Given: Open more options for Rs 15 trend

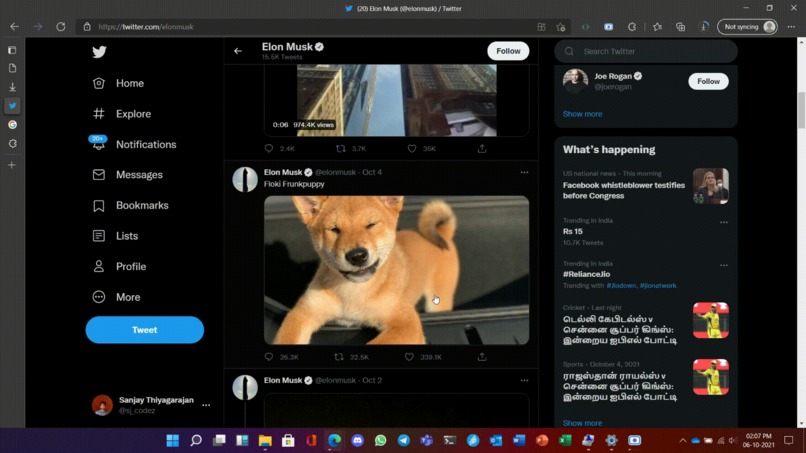Looking at the screenshot, I should (x=724, y=222).
